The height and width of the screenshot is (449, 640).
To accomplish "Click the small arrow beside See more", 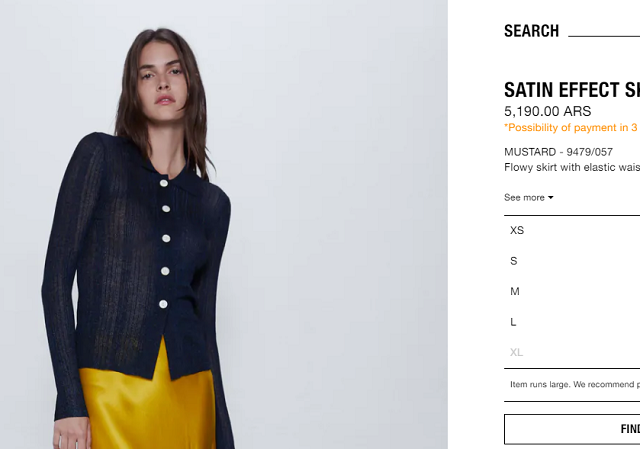I will [x=550, y=198].
